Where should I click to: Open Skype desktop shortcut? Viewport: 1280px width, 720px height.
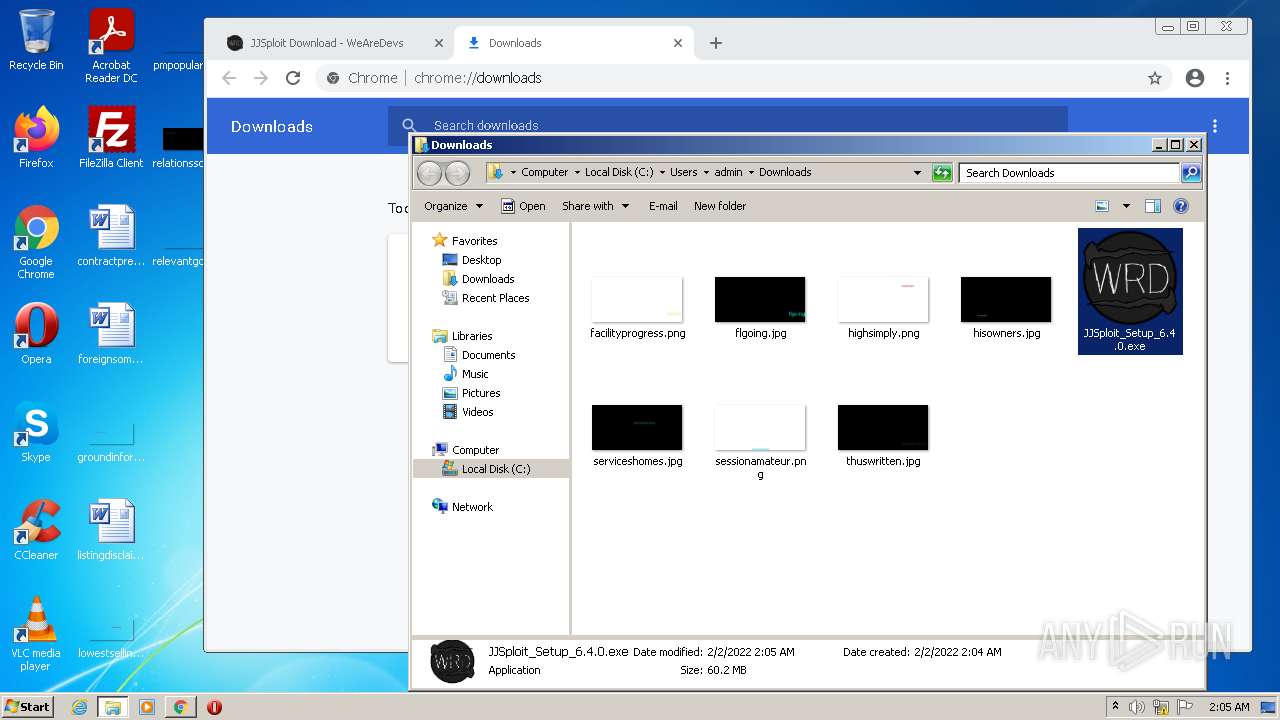pos(36,432)
